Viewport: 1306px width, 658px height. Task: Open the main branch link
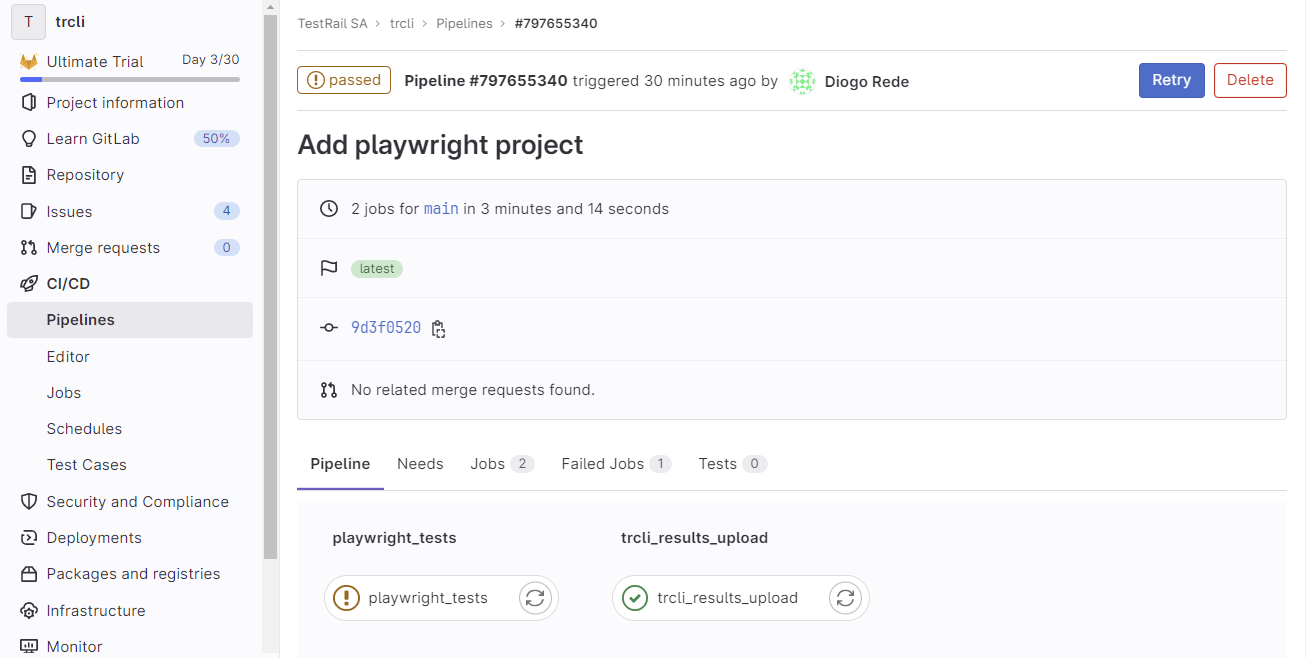441,209
